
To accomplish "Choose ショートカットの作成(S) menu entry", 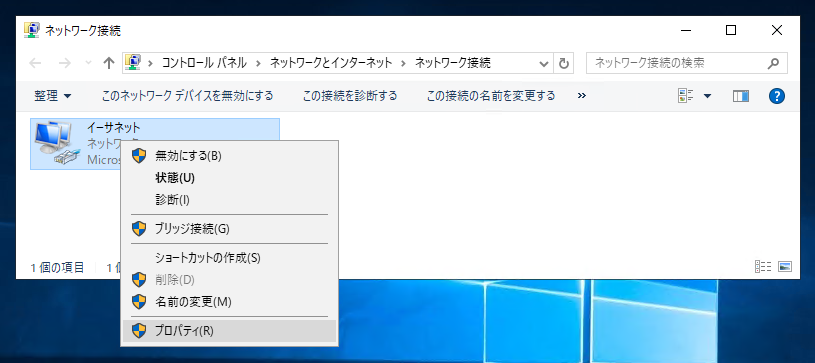I will click(229, 257).
